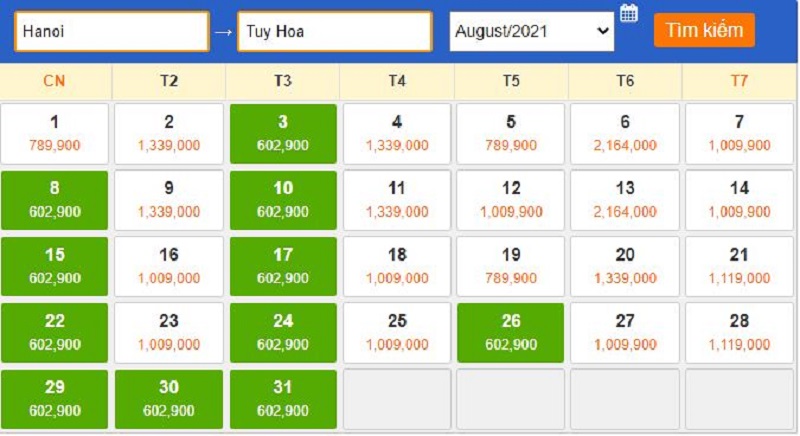
Task: Select August 4 fare cell
Action: click(x=397, y=134)
